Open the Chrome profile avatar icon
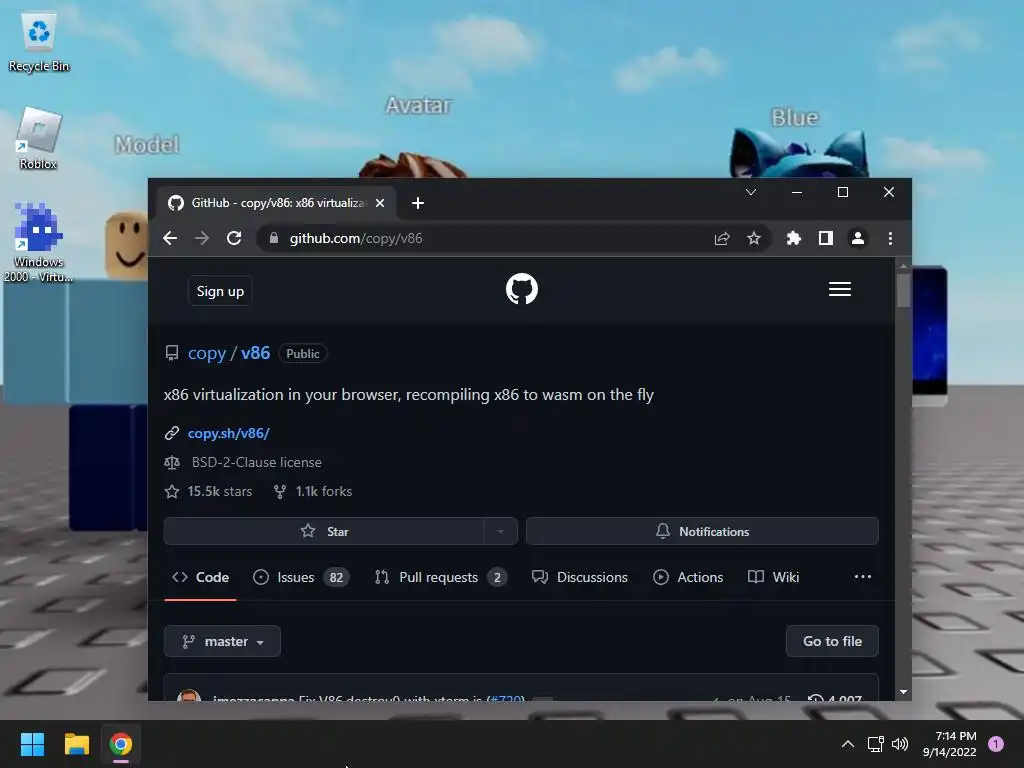This screenshot has width=1024, height=768. [x=857, y=238]
